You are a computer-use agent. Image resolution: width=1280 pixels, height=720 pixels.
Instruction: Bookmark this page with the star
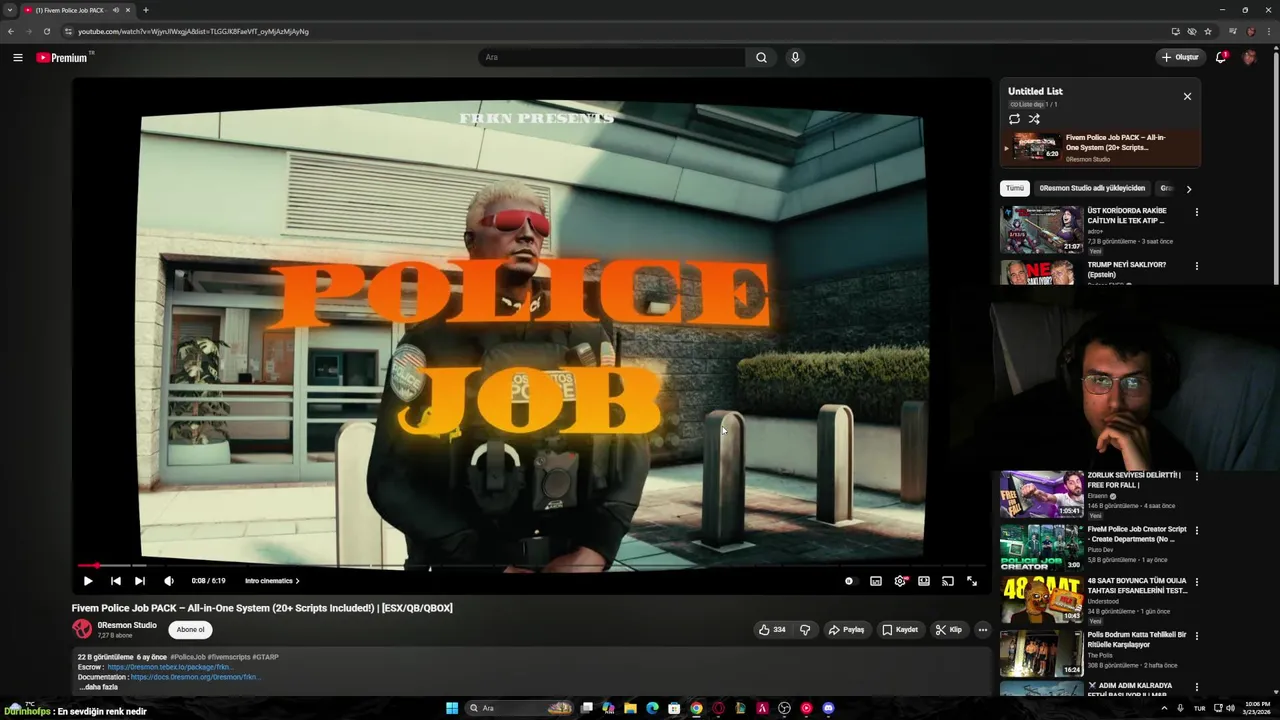coord(1208,31)
